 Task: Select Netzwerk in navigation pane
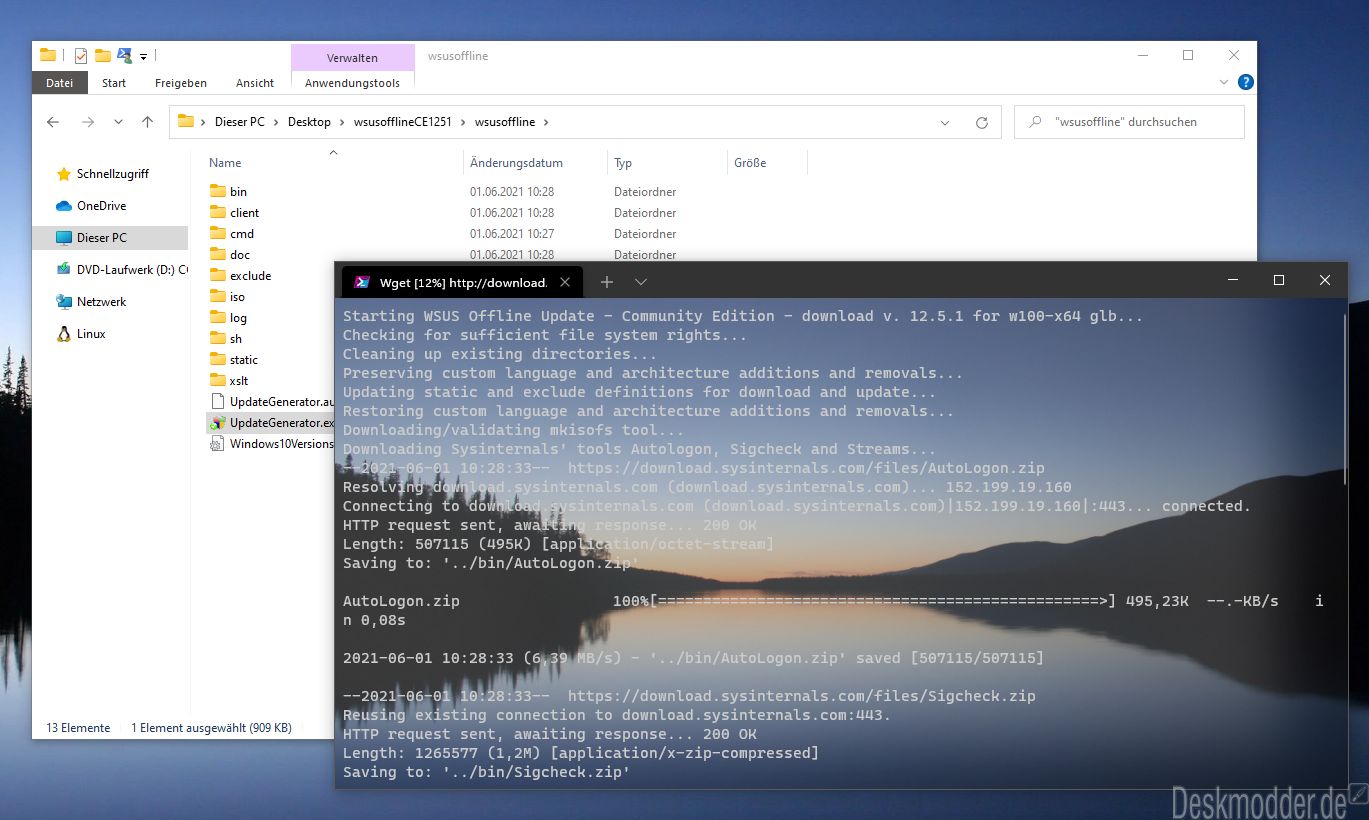[x=101, y=302]
